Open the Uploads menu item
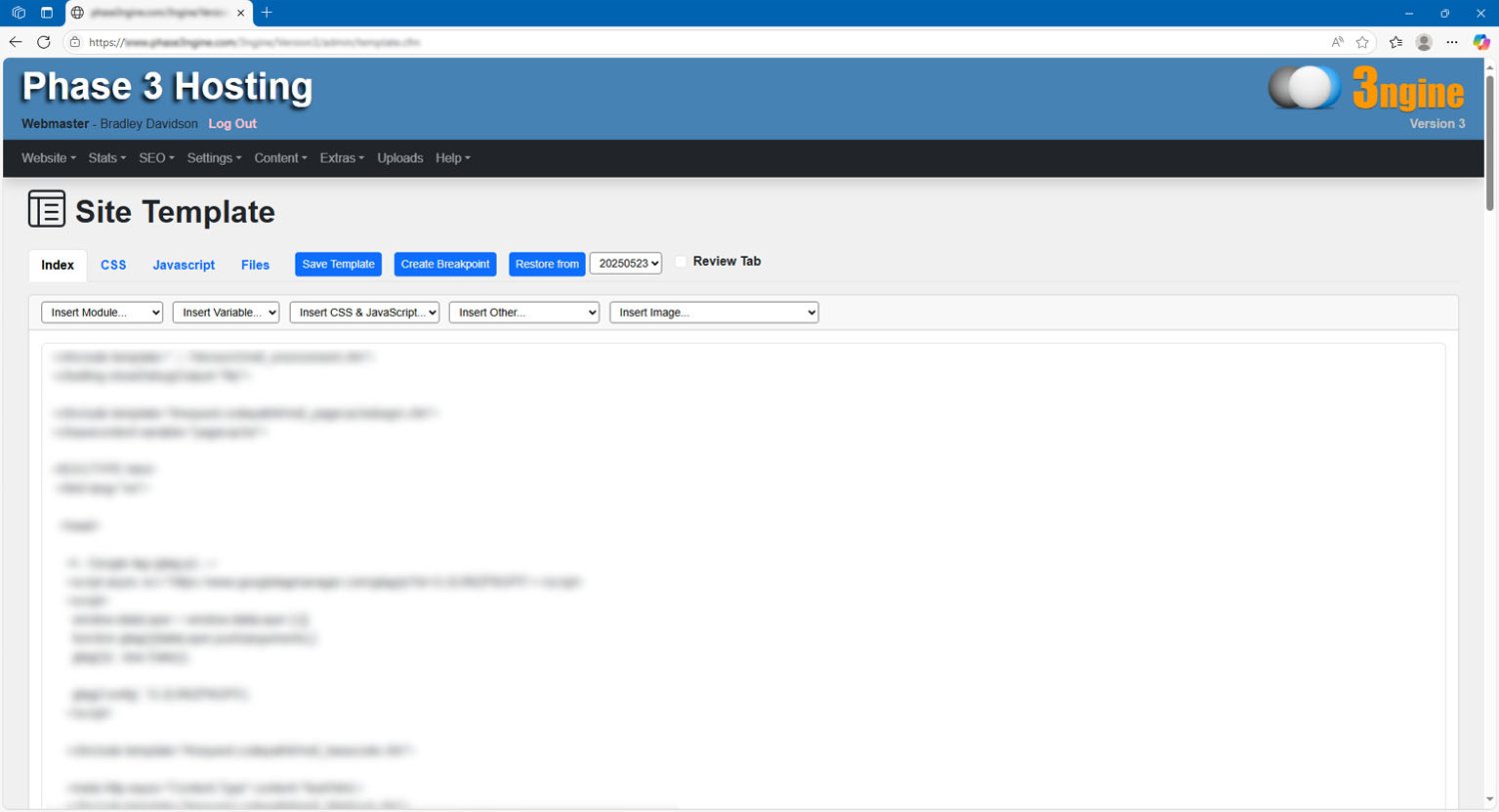 [400, 158]
